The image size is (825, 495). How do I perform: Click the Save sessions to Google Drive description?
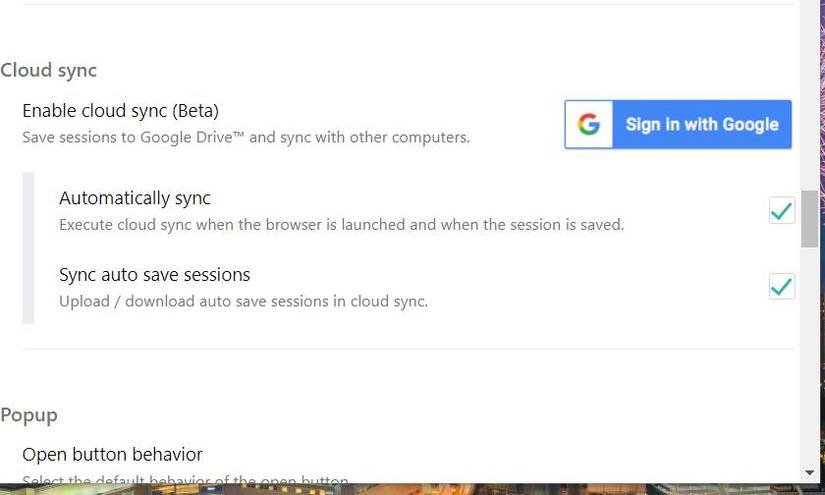(246, 137)
